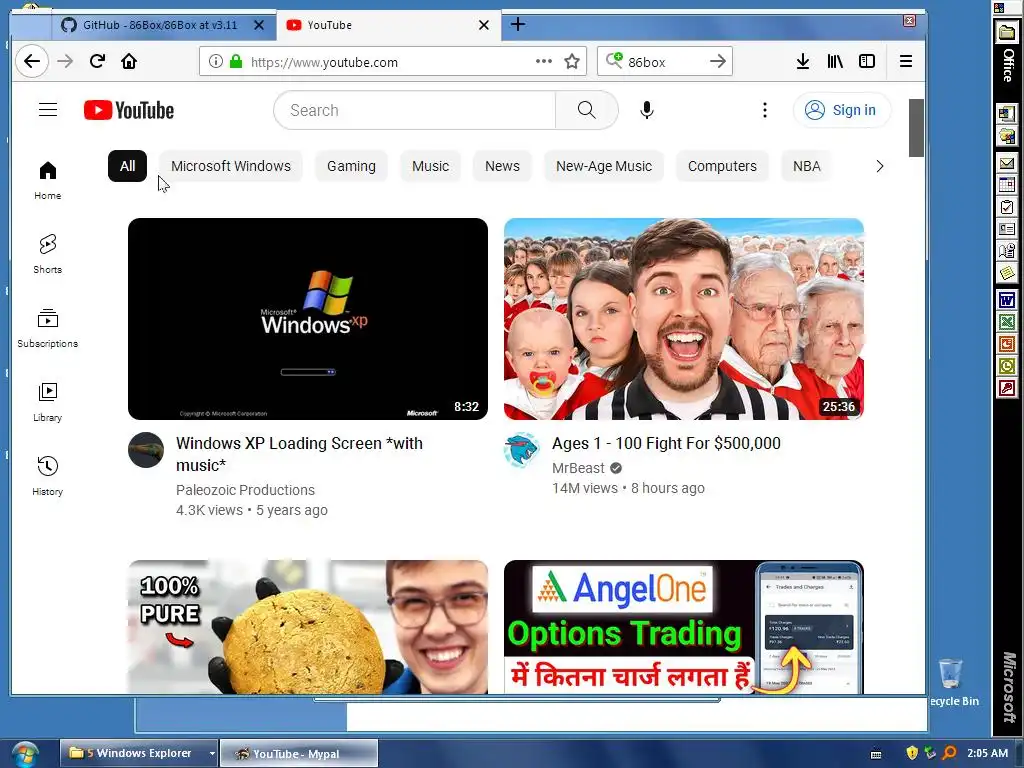
Task: Open Shorts in the YouTube sidebar
Action: click(x=48, y=254)
